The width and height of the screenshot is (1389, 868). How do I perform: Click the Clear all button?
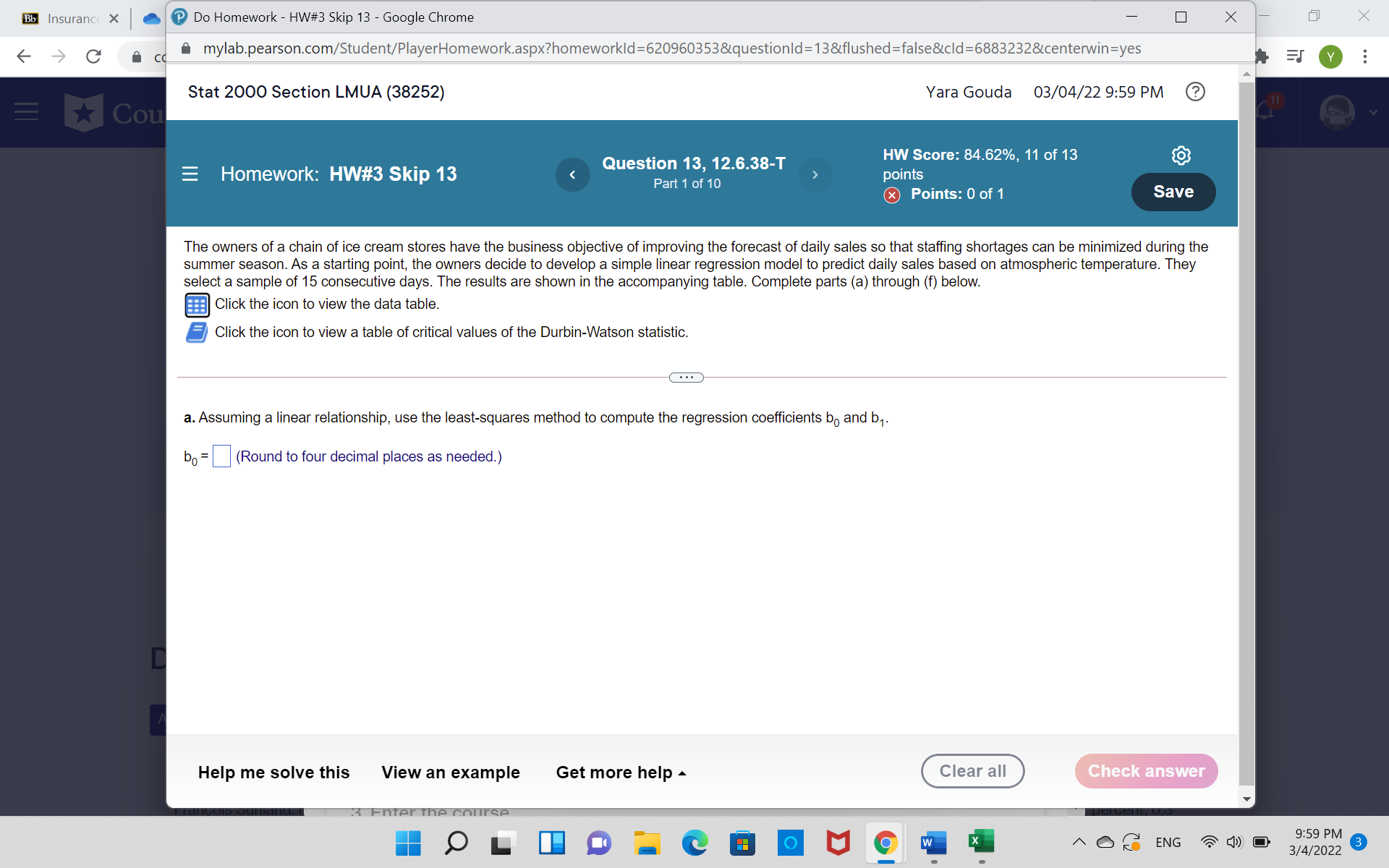972,771
